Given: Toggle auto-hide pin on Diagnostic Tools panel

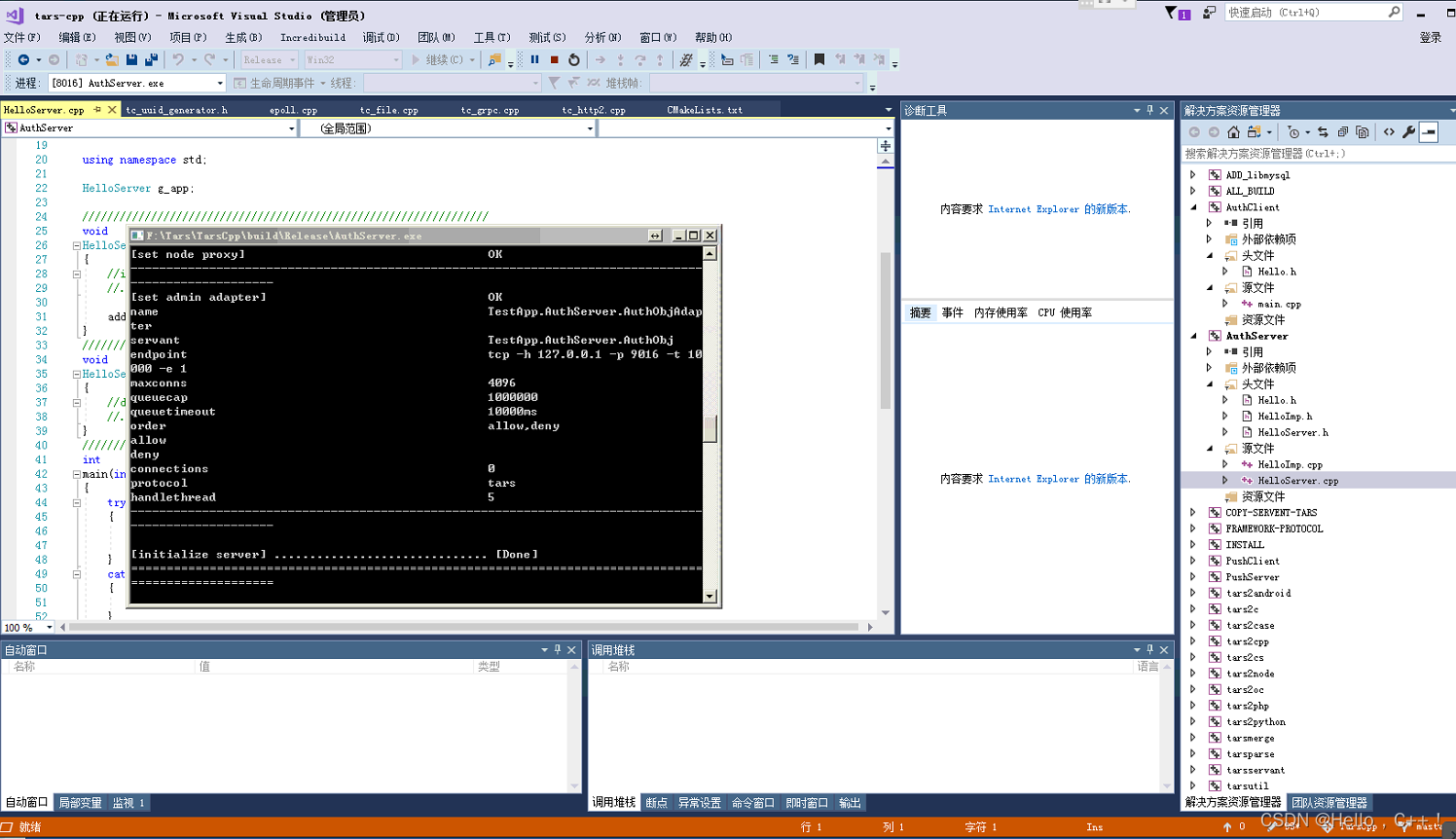Looking at the screenshot, I should 1149,110.
